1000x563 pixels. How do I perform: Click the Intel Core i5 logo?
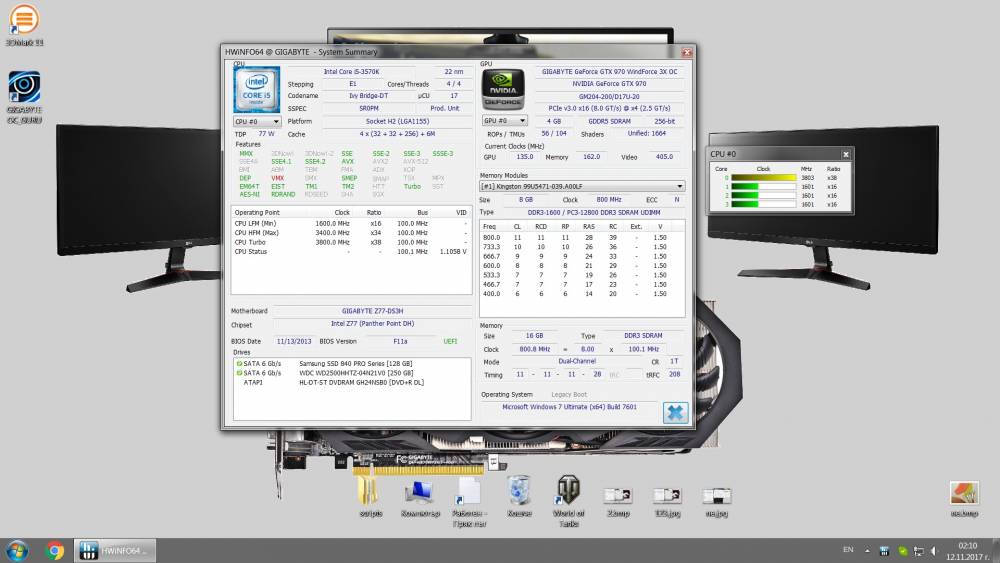(256, 89)
